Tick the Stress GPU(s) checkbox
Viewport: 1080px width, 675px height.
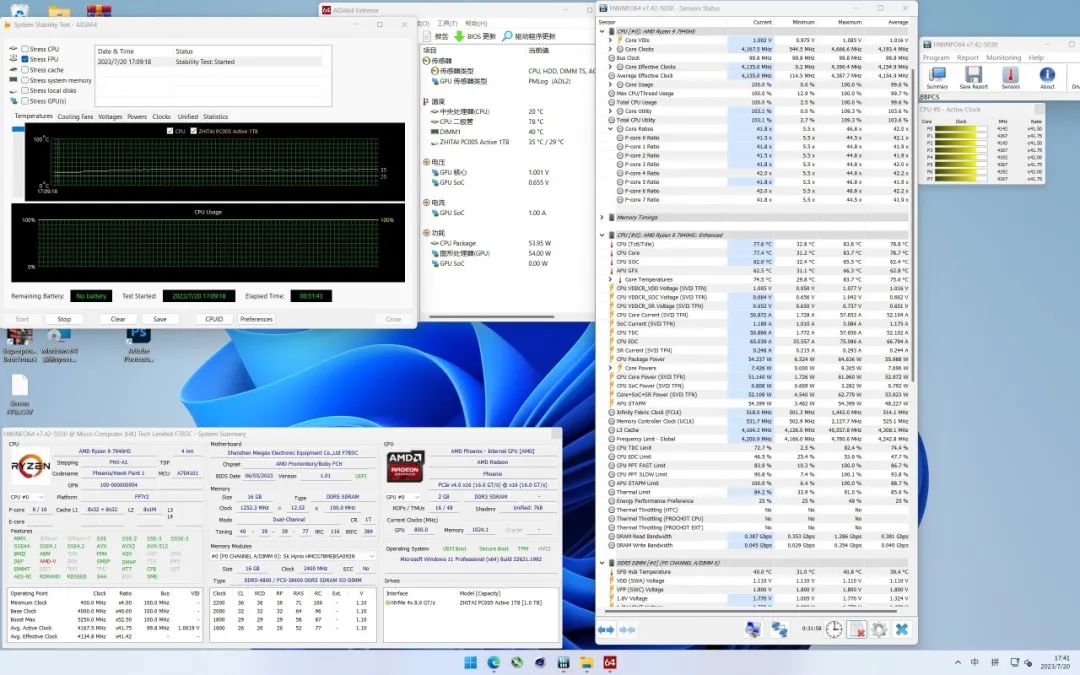pos(24,101)
